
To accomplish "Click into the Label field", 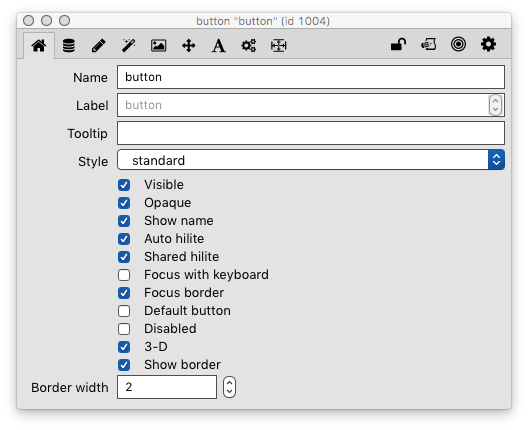I will 302,105.
